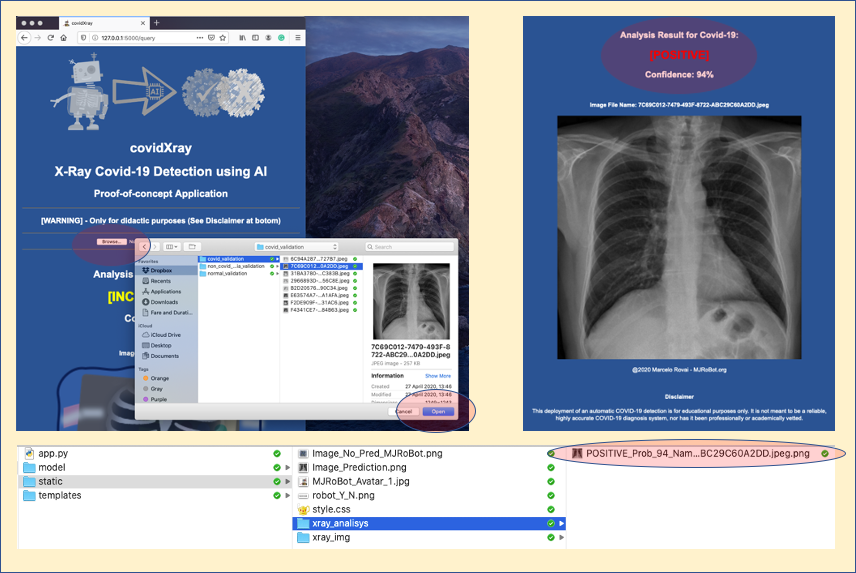
Task: Click the tracking protection shield icon
Action: pos(83,38)
